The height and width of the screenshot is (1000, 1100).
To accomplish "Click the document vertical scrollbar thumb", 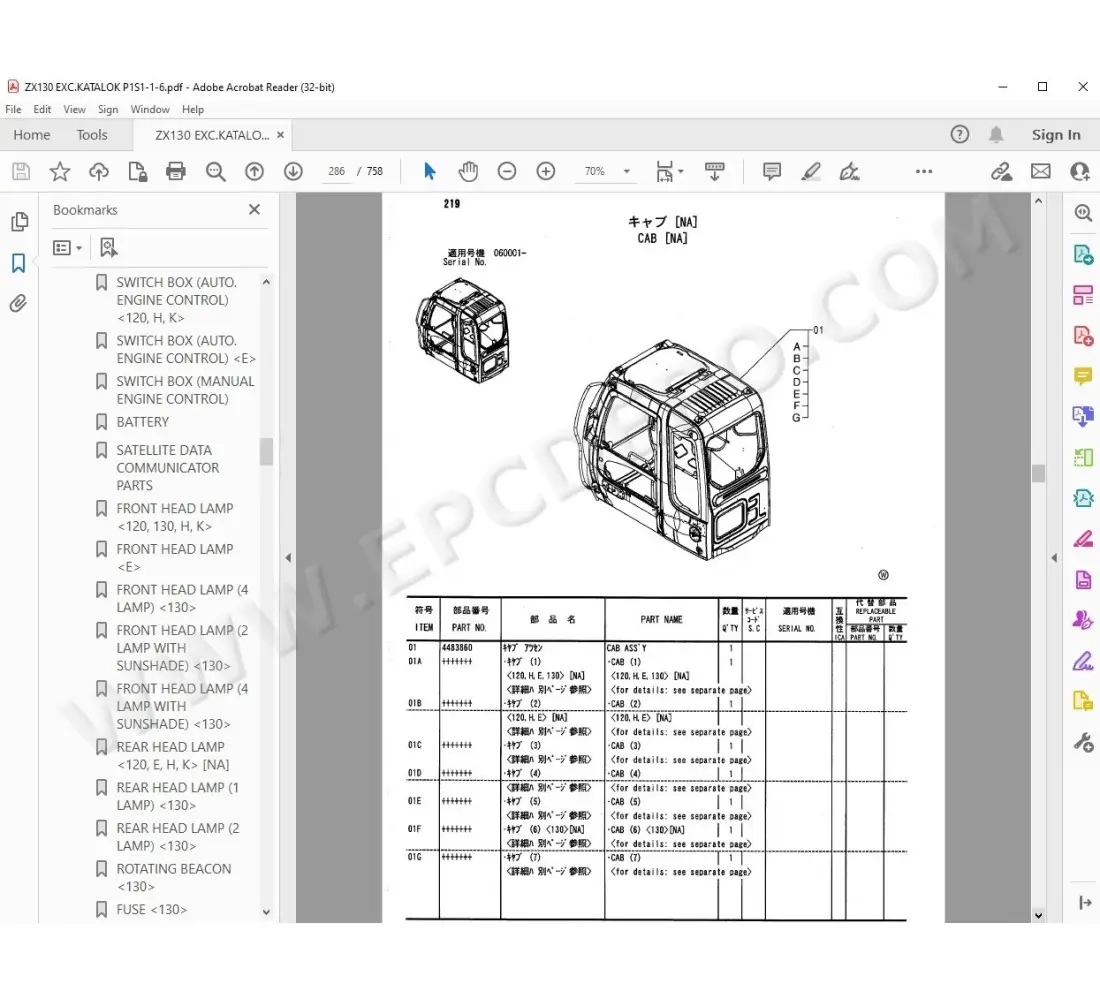I will click(x=1038, y=473).
